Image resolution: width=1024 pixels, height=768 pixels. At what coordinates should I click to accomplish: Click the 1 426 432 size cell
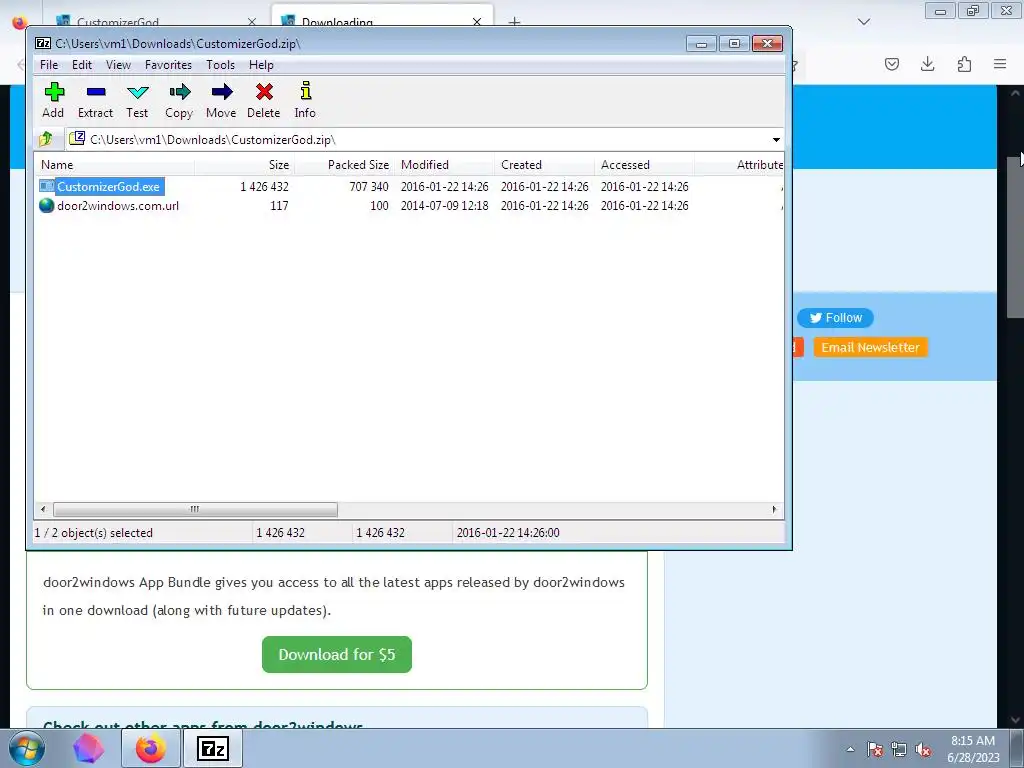[264, 187]
